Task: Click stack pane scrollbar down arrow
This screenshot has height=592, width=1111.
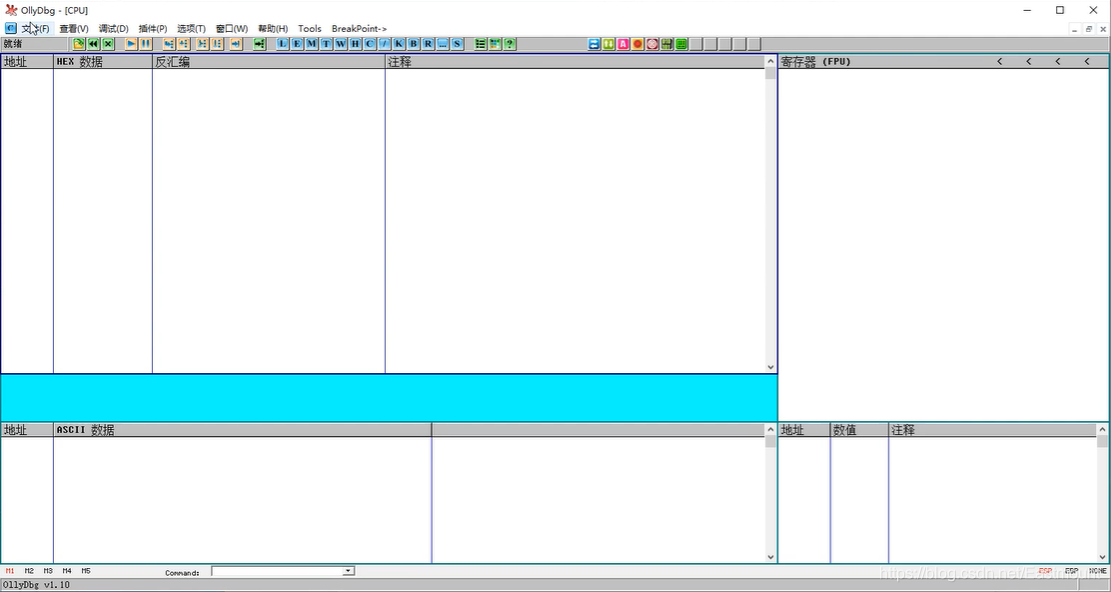Action: (1102, 557)
